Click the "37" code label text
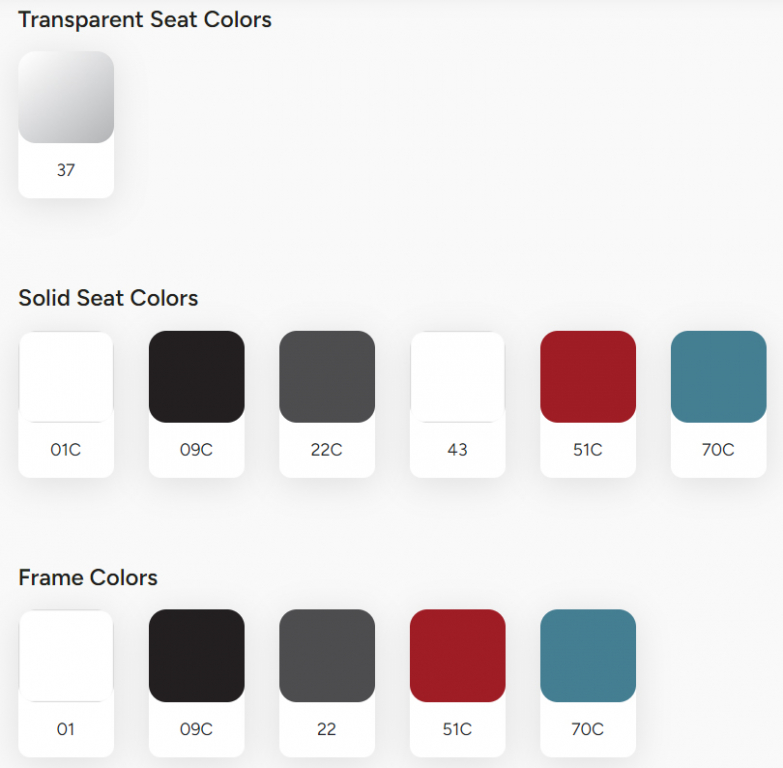The image size is (783, 768). coord(66,170)
